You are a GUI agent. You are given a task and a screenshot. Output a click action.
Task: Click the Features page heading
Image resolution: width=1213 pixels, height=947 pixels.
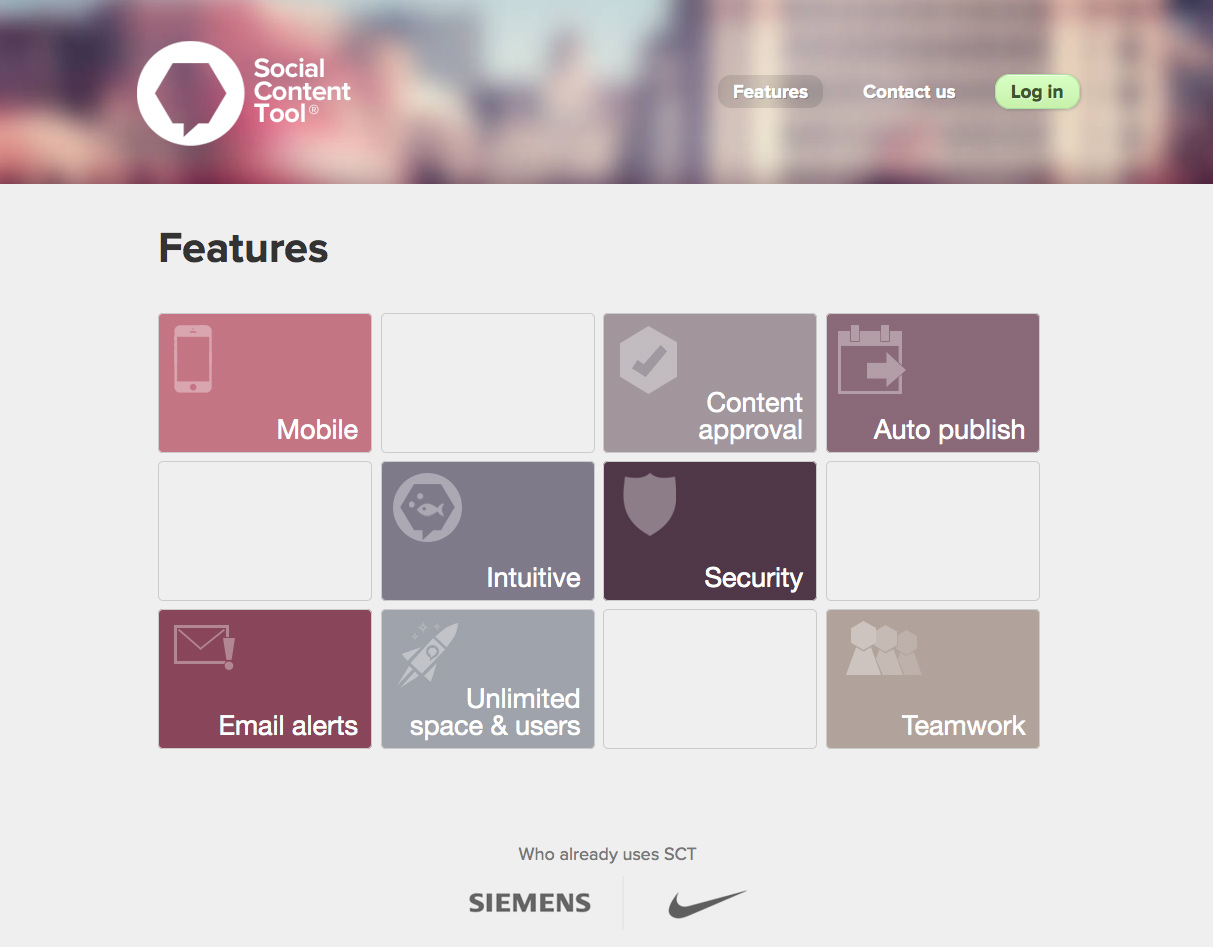243,248
